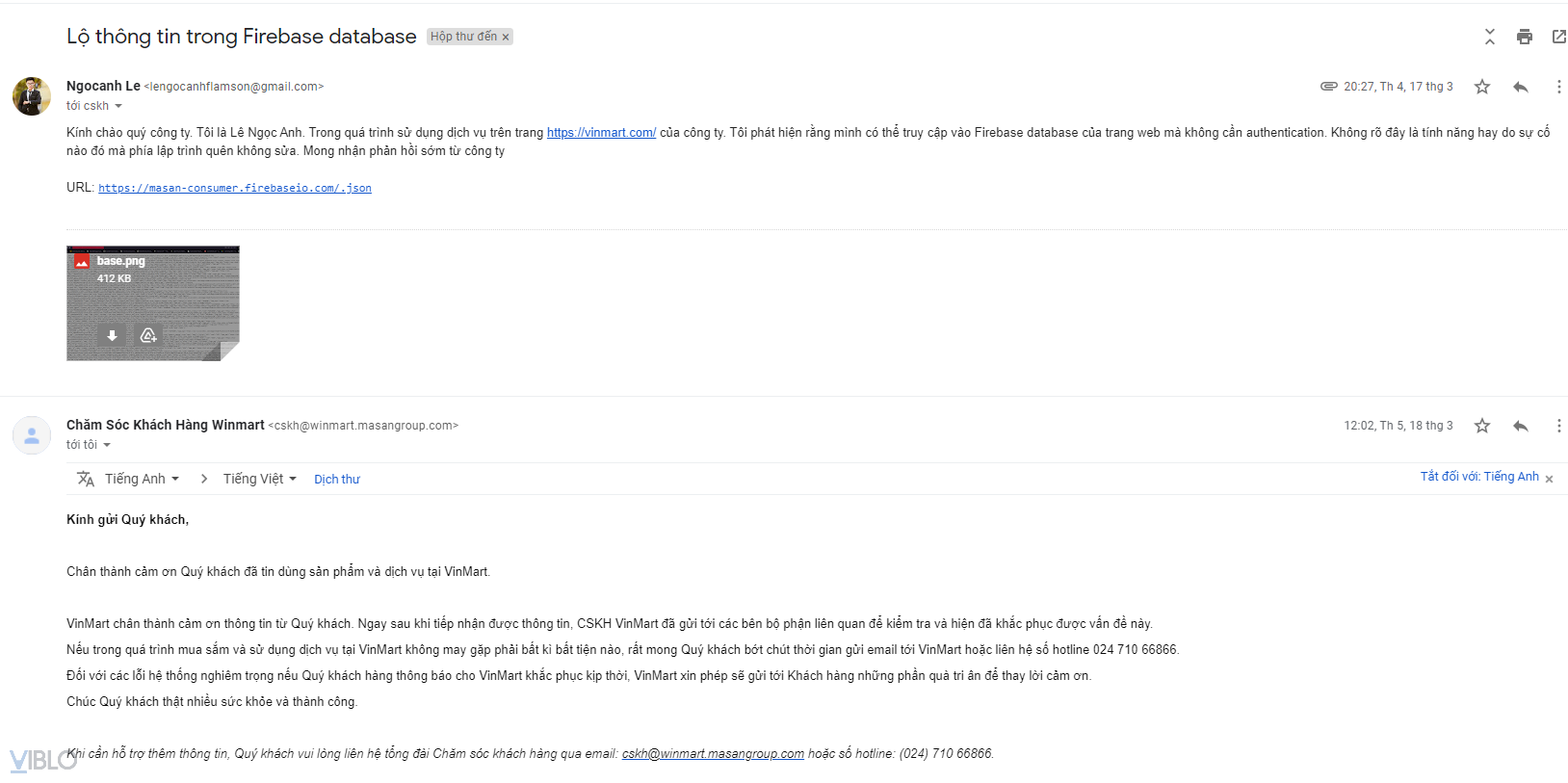Show recipient details for "tới tôi"
This screenshot has width=1568, height=783.
tap(107, 445)
